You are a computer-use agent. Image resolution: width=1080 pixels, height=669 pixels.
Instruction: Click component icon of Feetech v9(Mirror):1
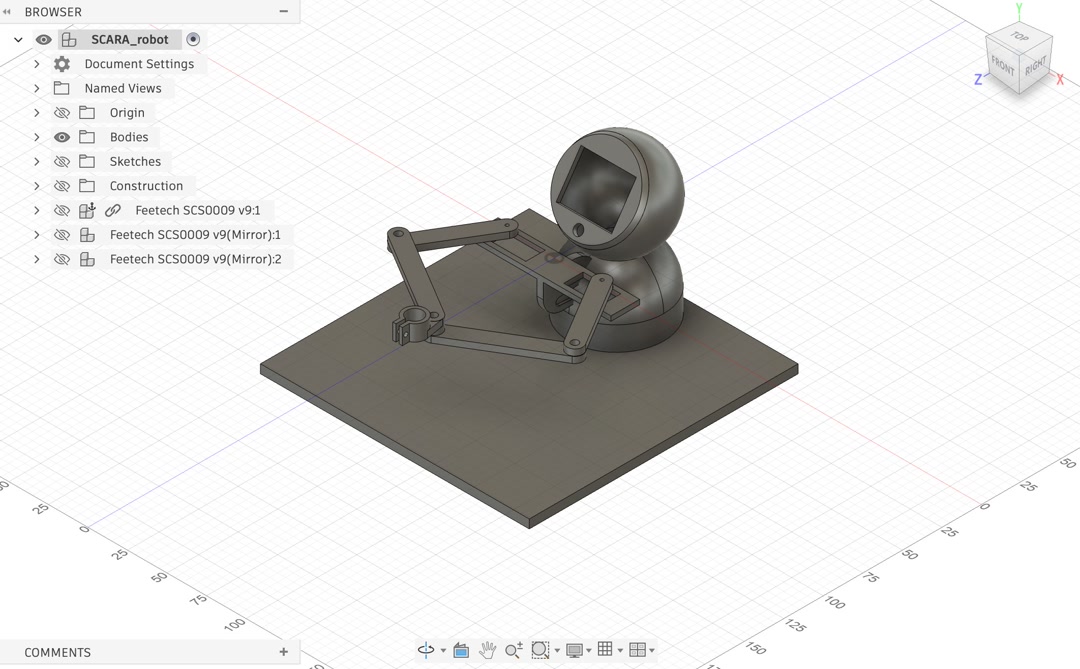pos(87,235)
